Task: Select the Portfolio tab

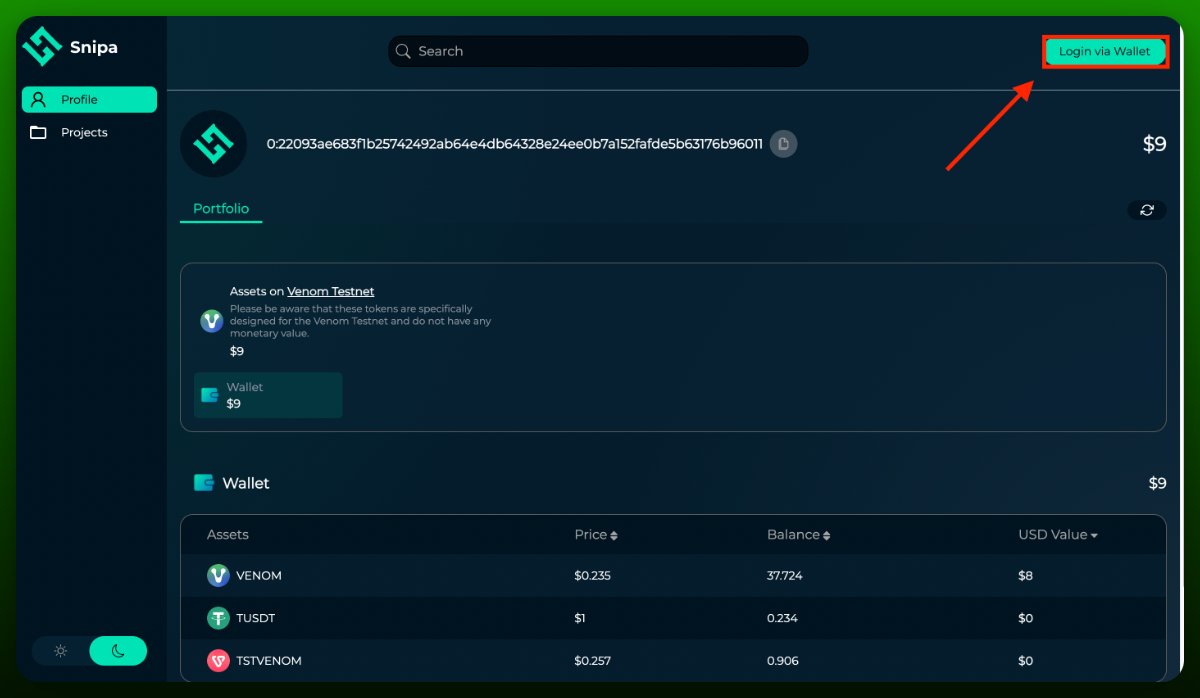Action: click(221, 209)
